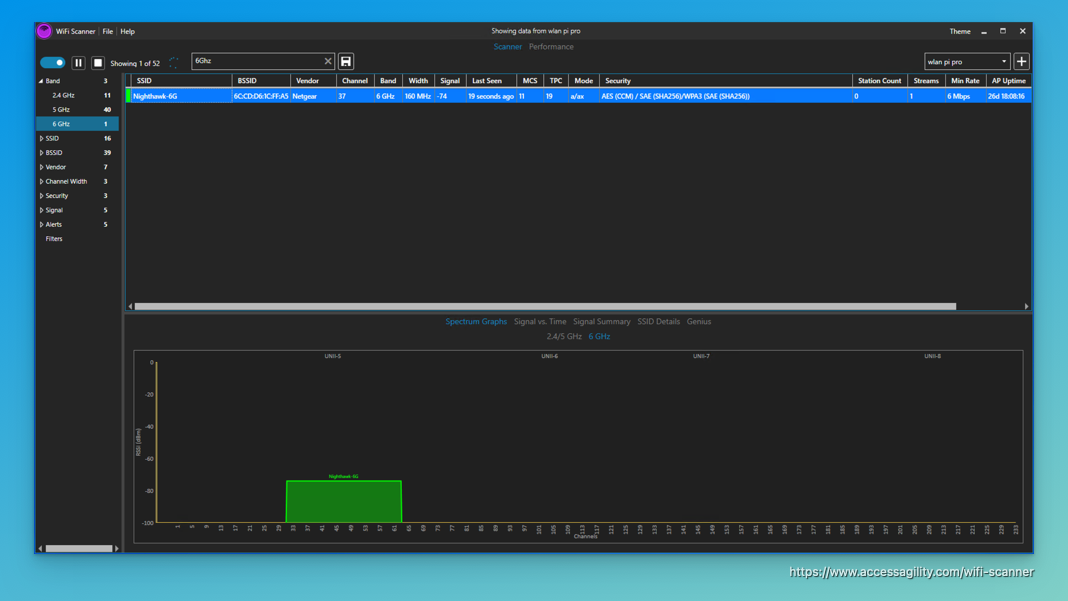Image resolution: width=1068 pixels, height=601 pixels.
Task: Open the Signal Summary tab
Action: pos(601,322)
